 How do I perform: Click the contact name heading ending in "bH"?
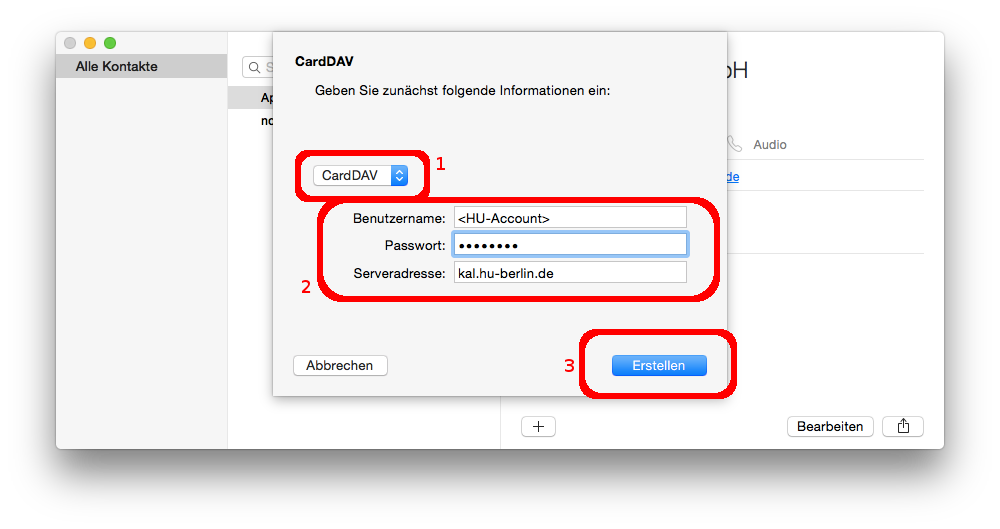point(736,71)
